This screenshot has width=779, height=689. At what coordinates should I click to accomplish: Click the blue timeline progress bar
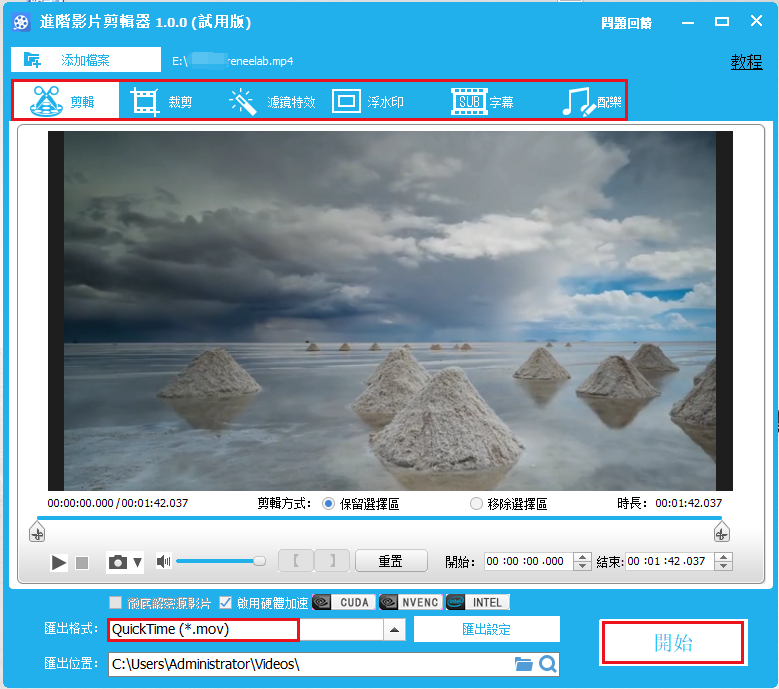pyautogui.click(x=379, y=518)
